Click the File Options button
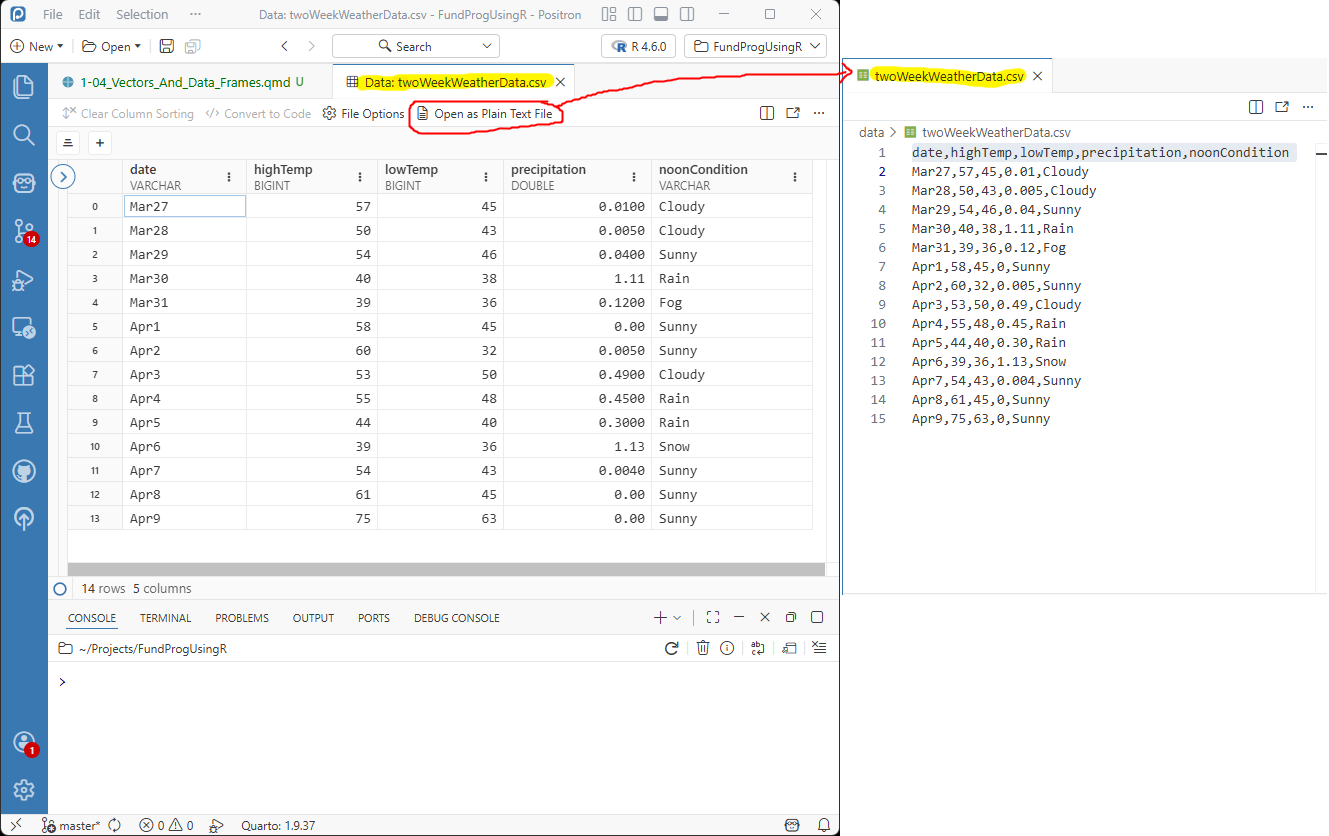The image size is (1329, 836). pos(363,114)
